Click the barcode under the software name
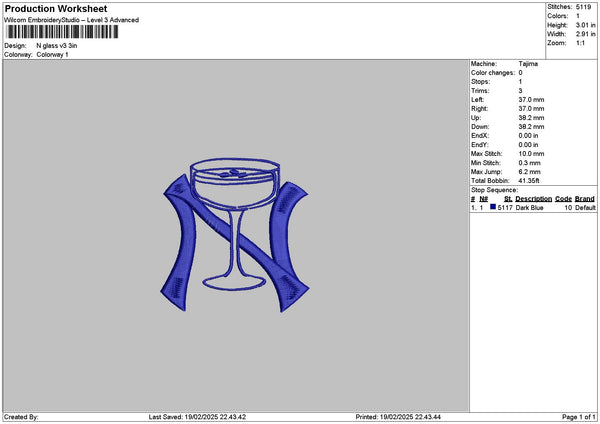The width and height of the screenshot is (600, 424). (x=62, y=32)
